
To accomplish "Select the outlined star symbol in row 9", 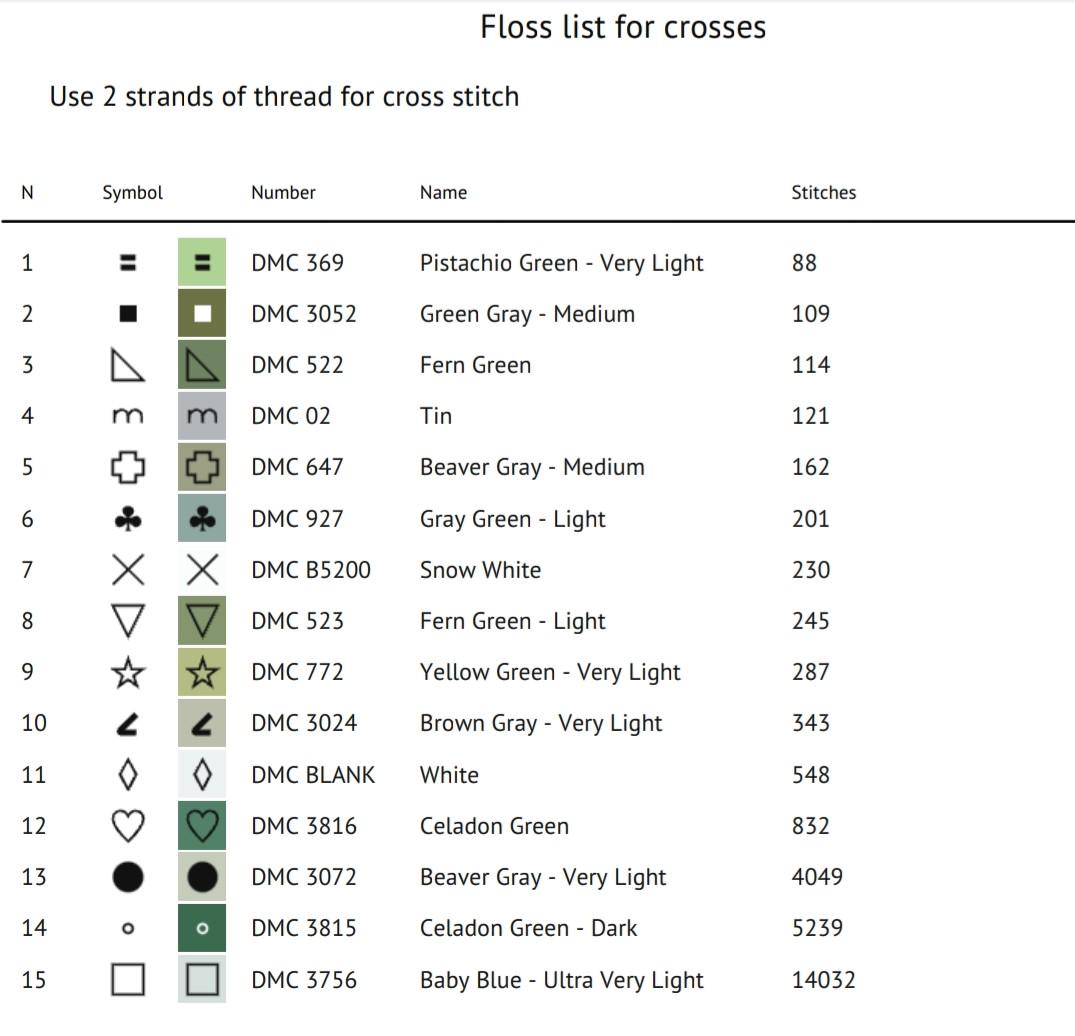I will pyautogui.click(x=128, y=673).
